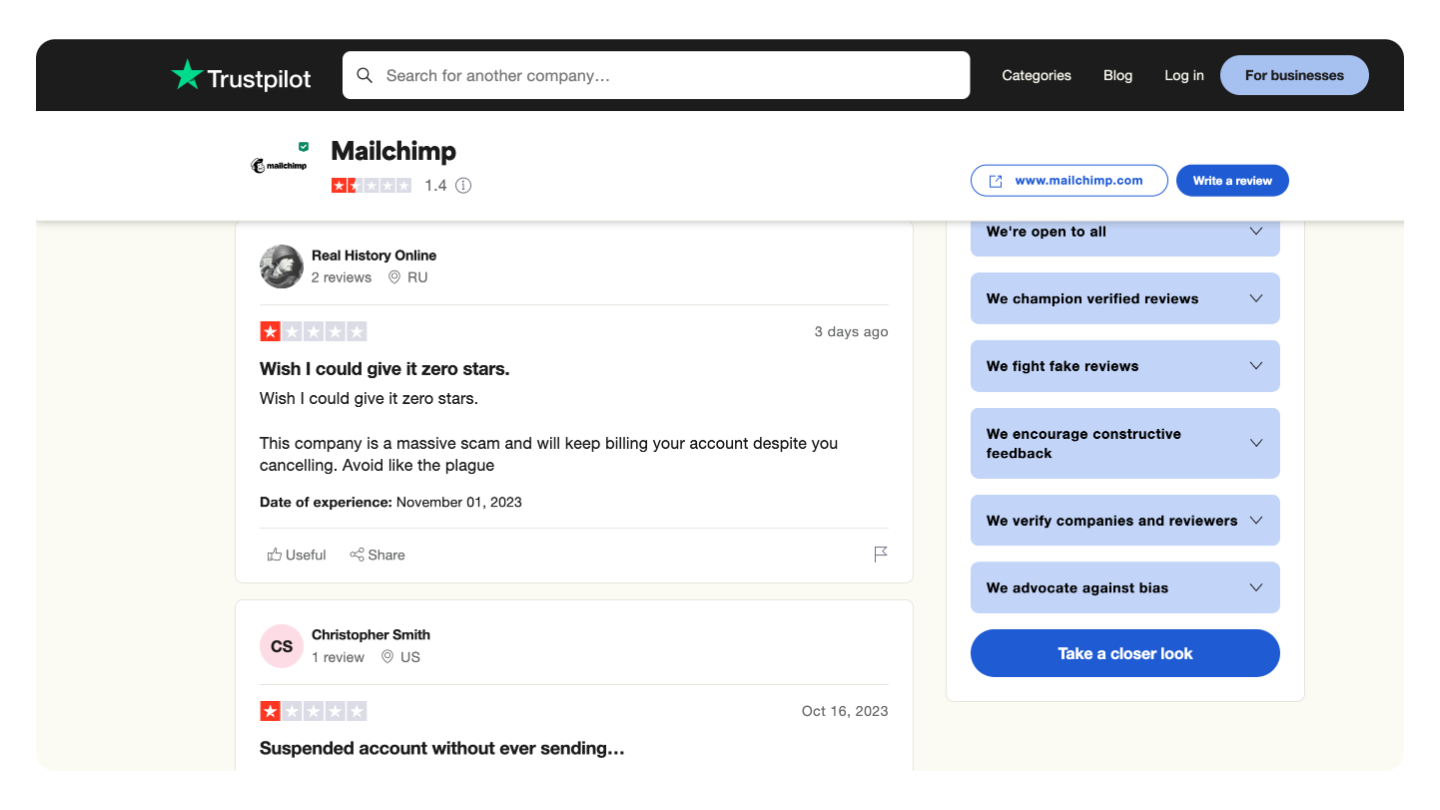The width and height of the screenshot is (1440, 810).
Task: Visit www.mailchimp.com website
Action: pos(1069,181)
